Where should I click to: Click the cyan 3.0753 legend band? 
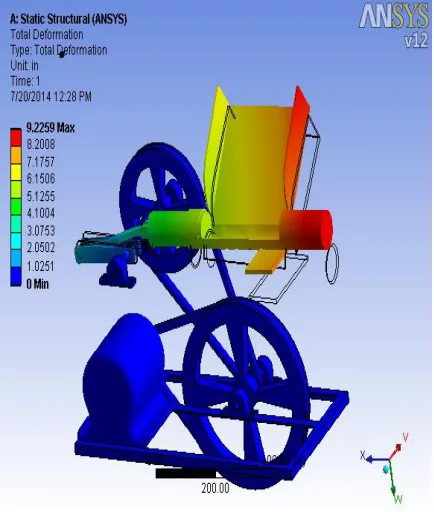16,241
